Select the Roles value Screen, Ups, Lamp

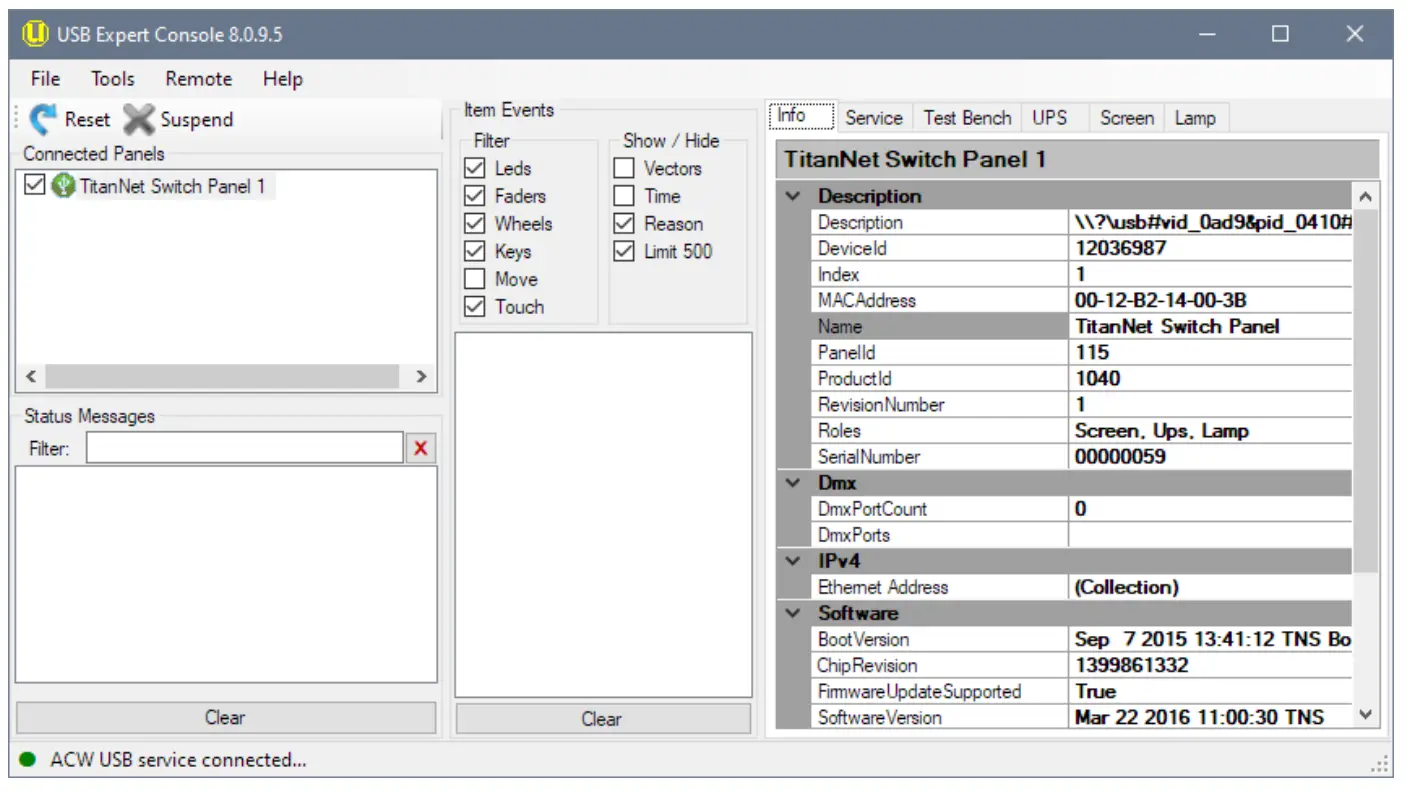(1162, 431)
